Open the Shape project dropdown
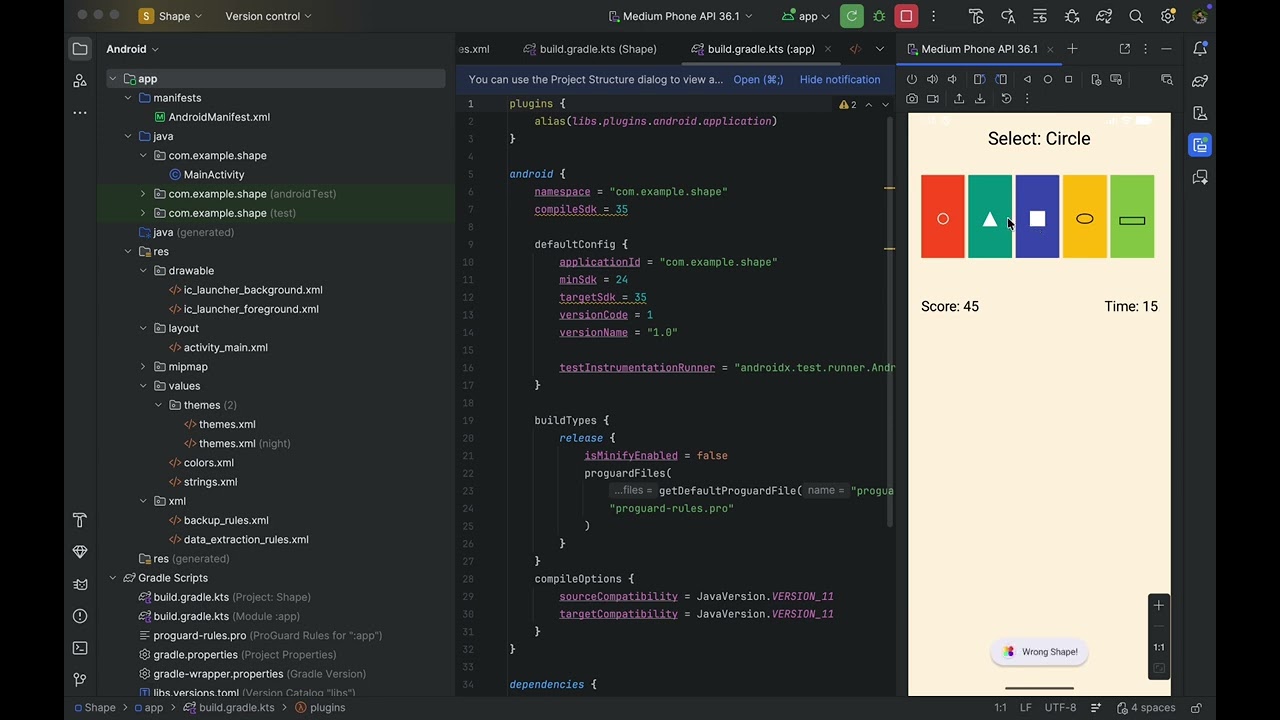1280x720 pixels. click(x=171, y=16)
